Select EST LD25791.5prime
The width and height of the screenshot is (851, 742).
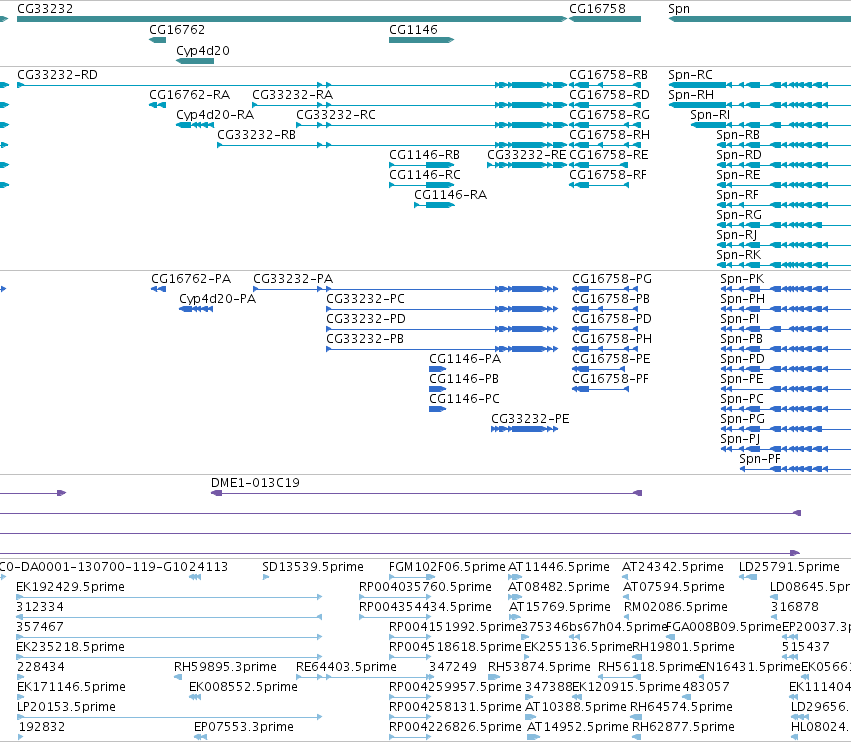point(789,567)
